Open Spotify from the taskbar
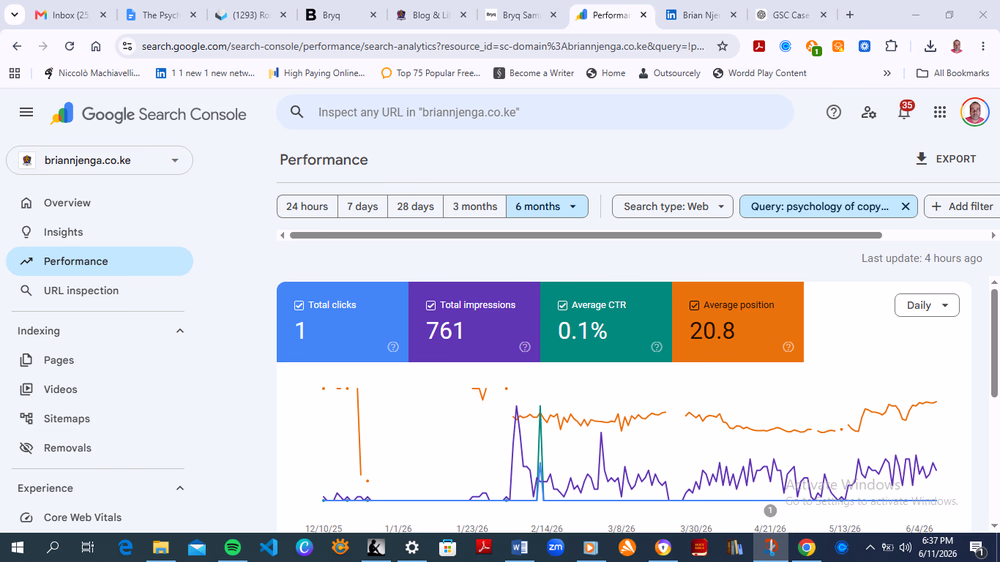1000x562 pixels. (x=233, y=547)
